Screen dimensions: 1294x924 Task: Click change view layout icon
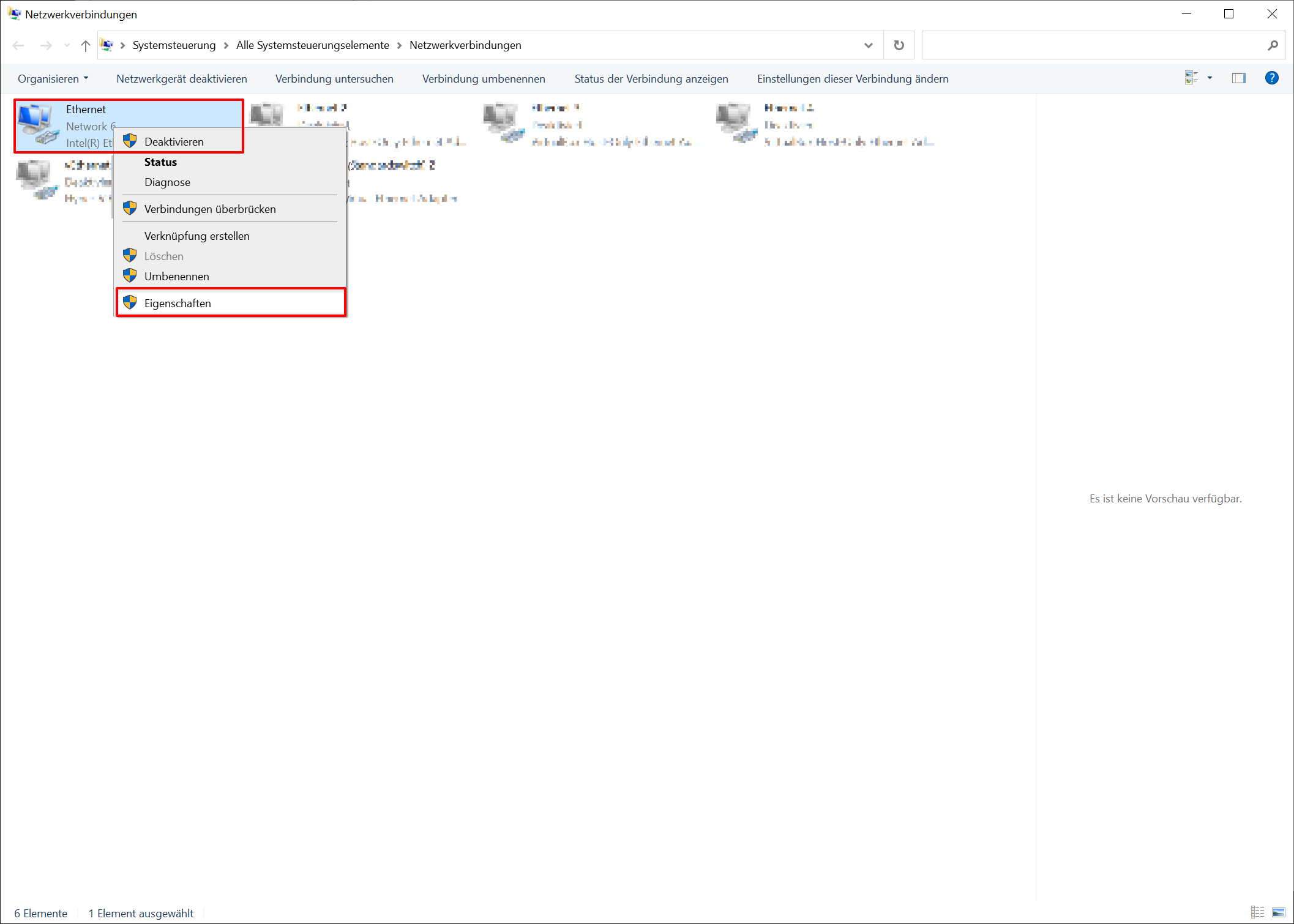coord(1191,78)
